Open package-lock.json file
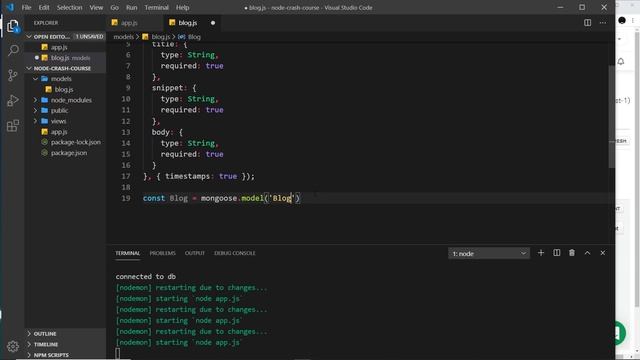 65,142
